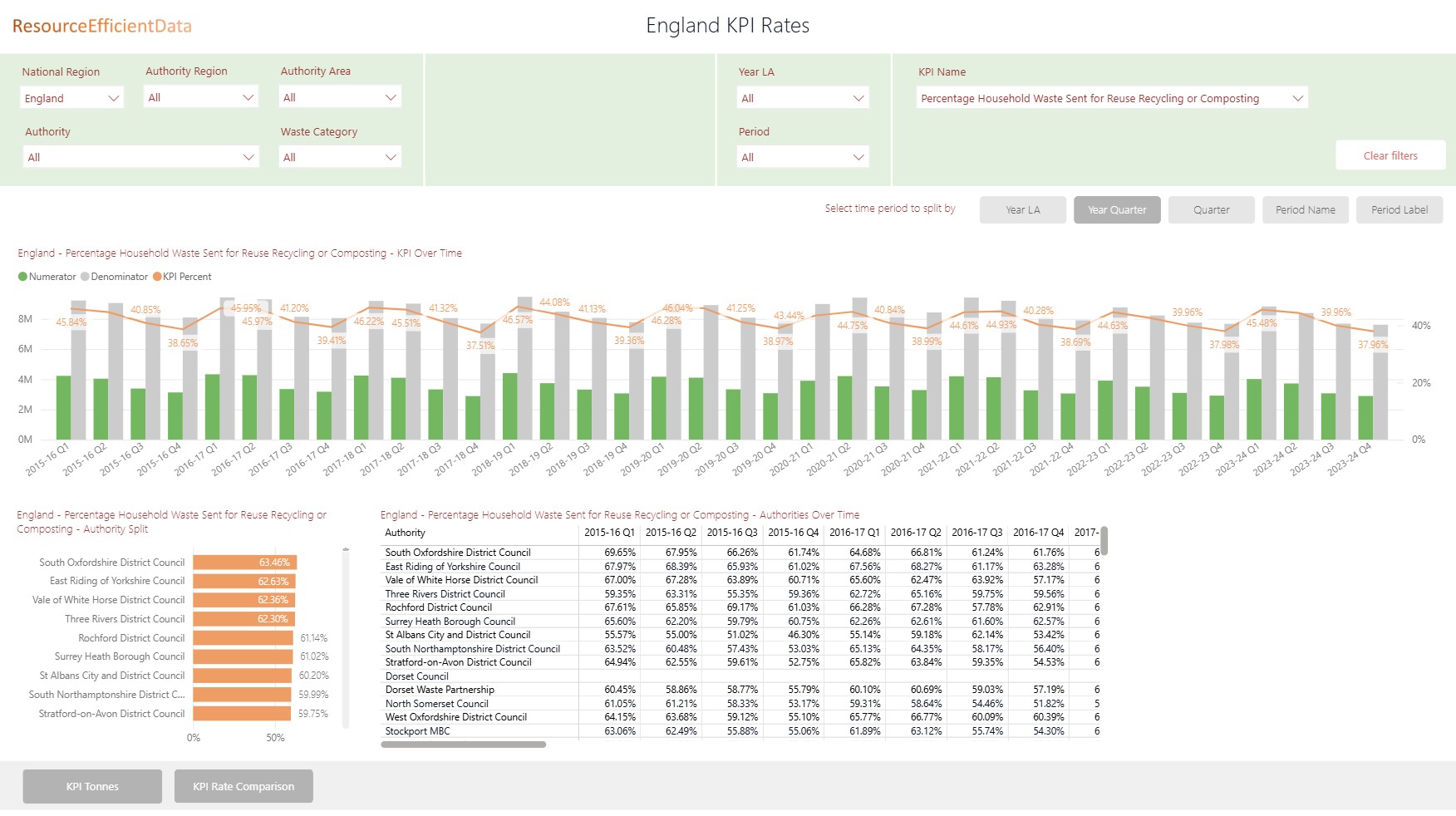Screen dimensions: 1456x816
Task: Toggle the Numerator legend marker
Action: 23,277
